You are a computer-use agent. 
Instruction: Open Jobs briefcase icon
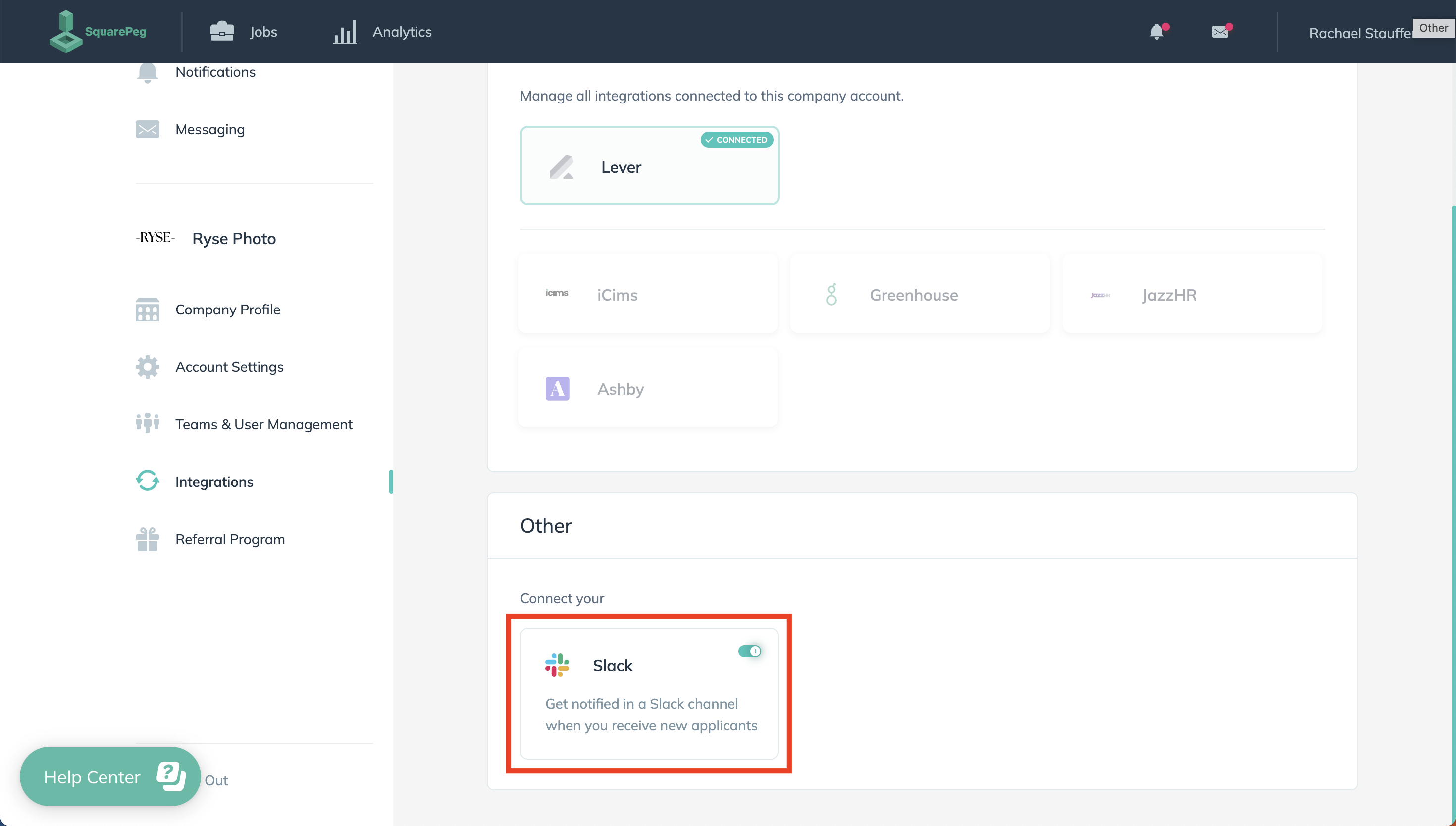pos(222,31)
